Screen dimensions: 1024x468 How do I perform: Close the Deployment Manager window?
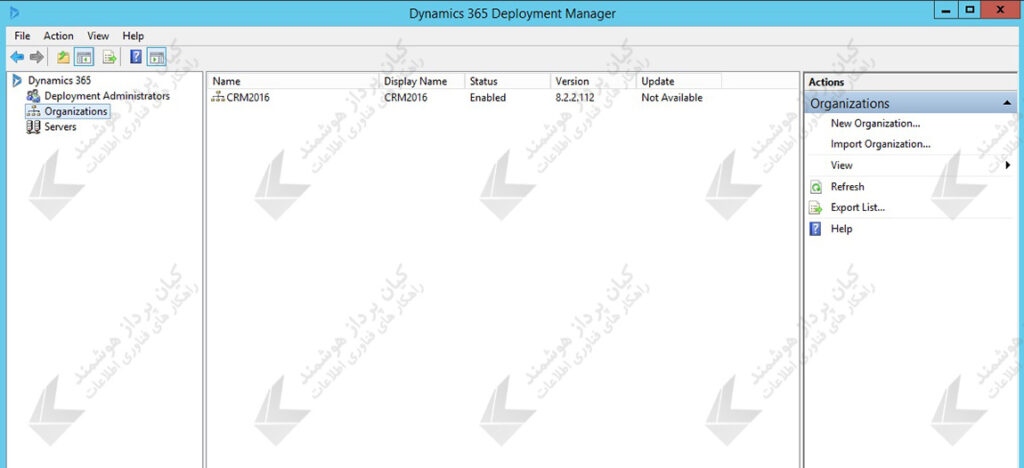[1000, 10]
